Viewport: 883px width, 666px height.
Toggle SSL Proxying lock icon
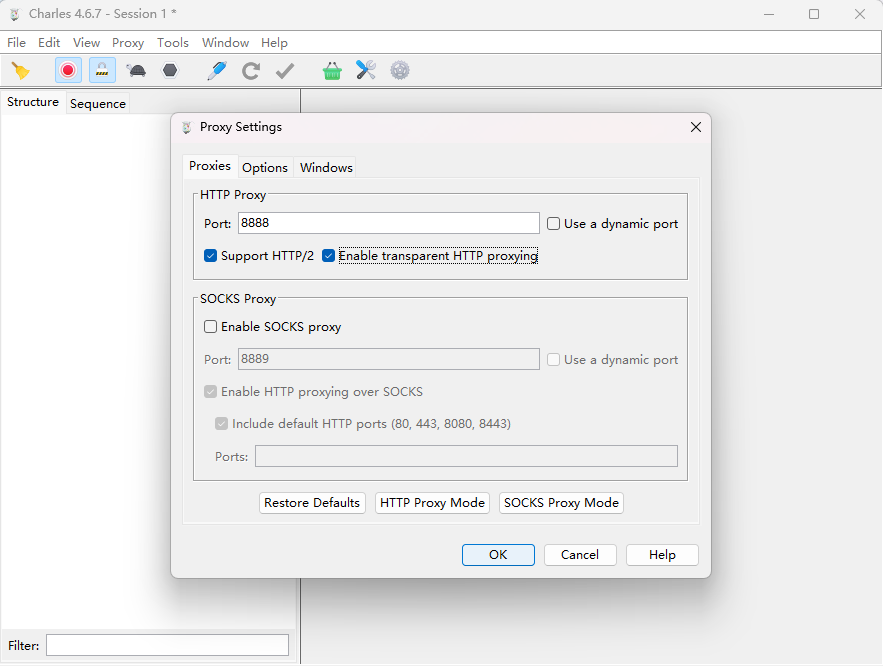(102, 70)
